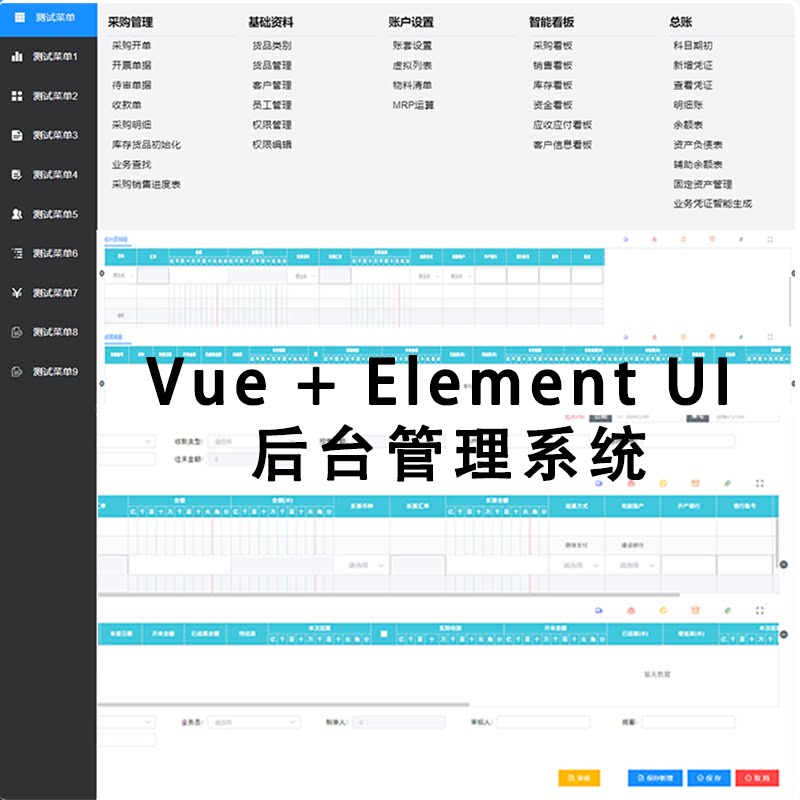Open 明细账
This screenshot has height=800, width=800.
(688, 105)
